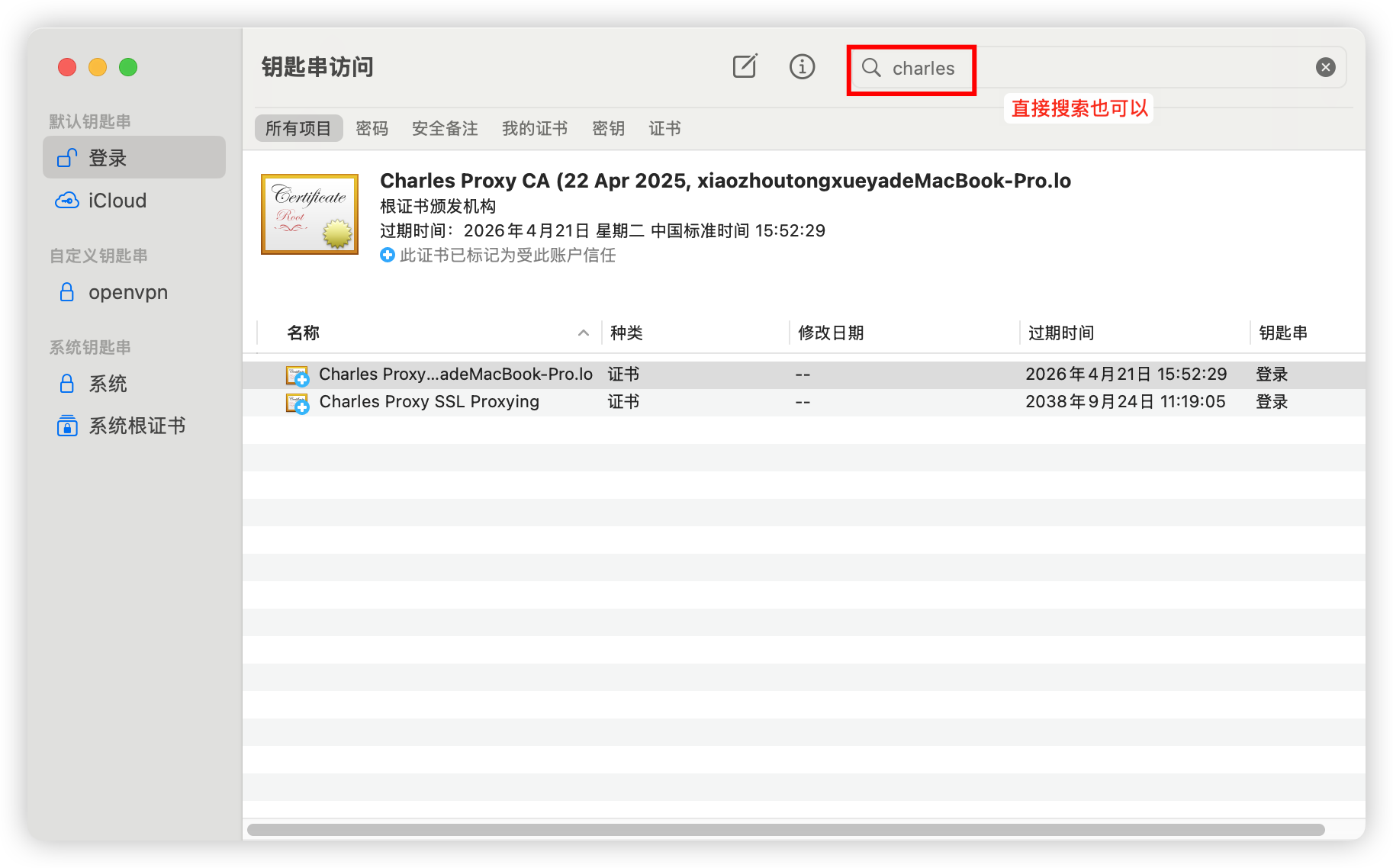Switch to the 我的证书 tab
The image size is (1393, 868).
pos(535,128)
